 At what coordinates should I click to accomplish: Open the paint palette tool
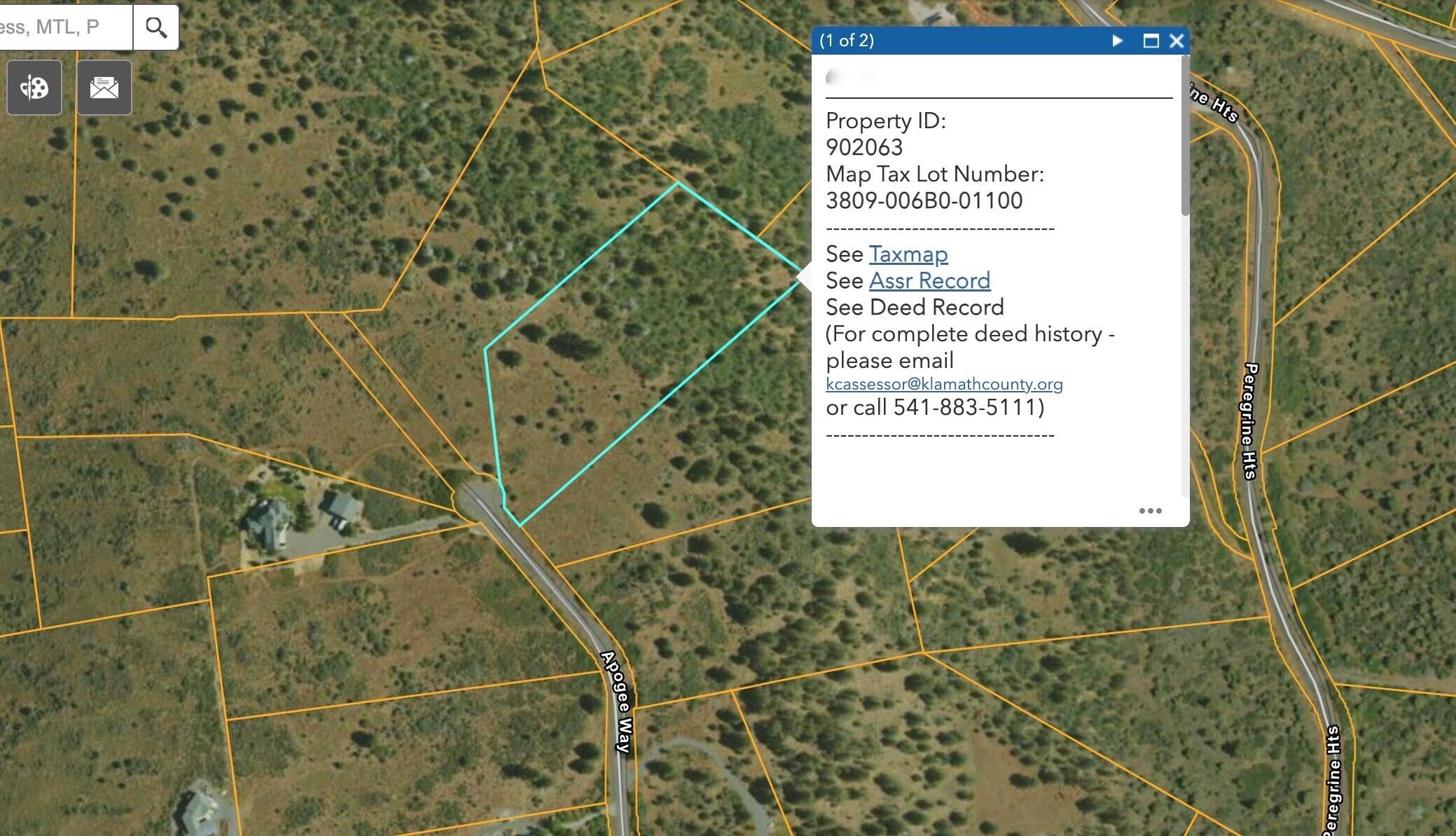(x=34, y=88)
